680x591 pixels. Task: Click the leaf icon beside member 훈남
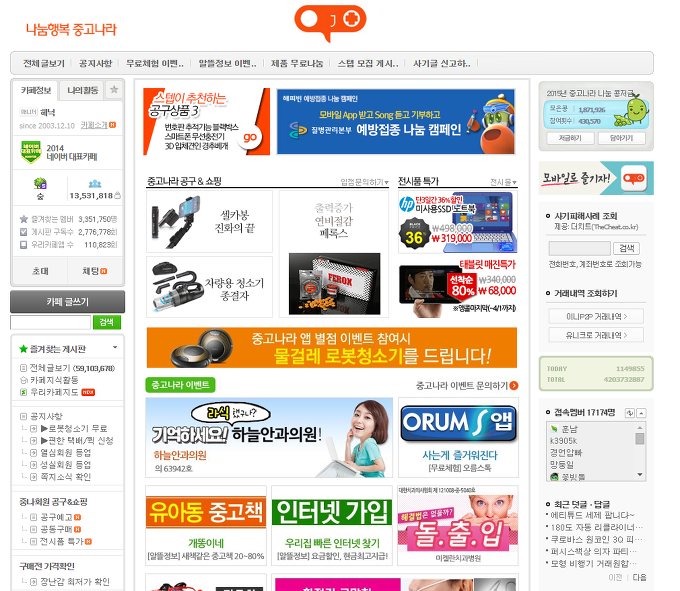554,428
